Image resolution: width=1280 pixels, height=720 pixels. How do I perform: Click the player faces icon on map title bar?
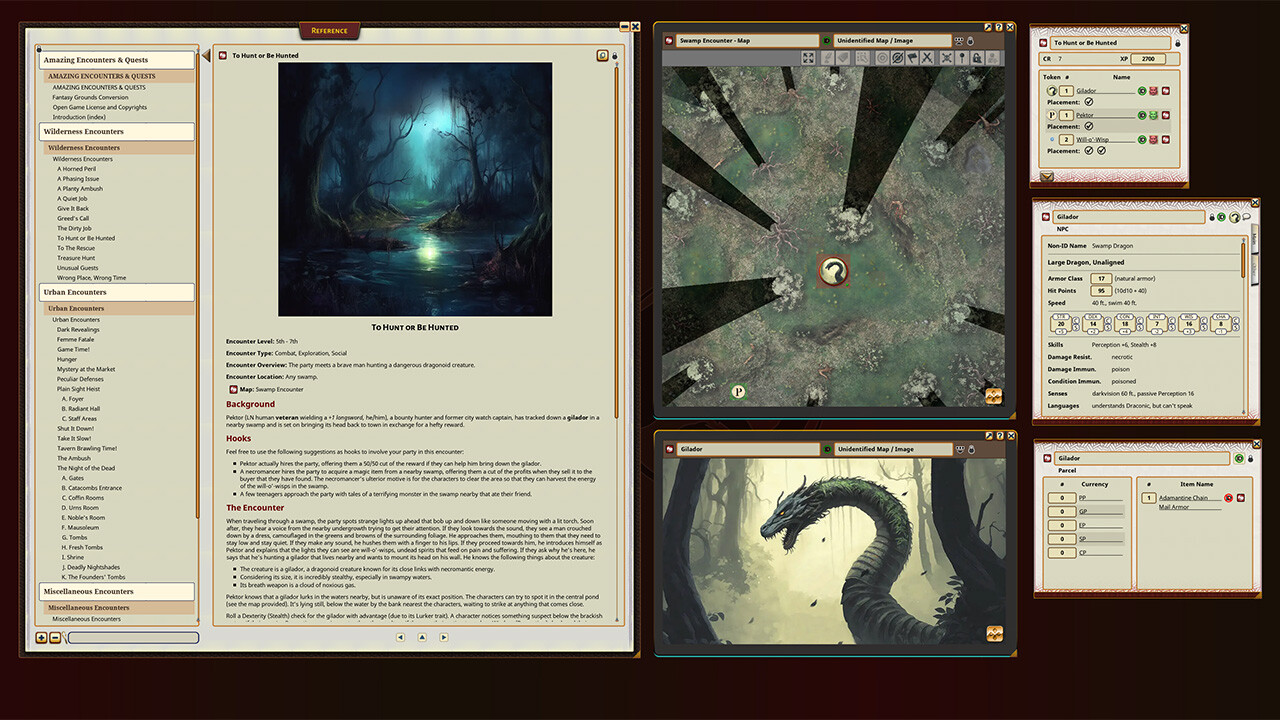(x=957, y=41)
